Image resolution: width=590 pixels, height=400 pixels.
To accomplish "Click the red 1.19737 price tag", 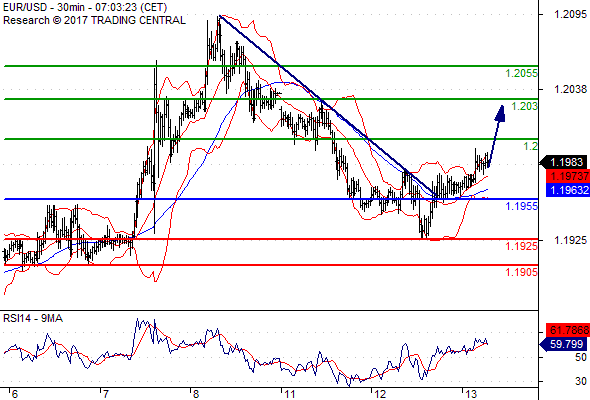I will (567, 176).
